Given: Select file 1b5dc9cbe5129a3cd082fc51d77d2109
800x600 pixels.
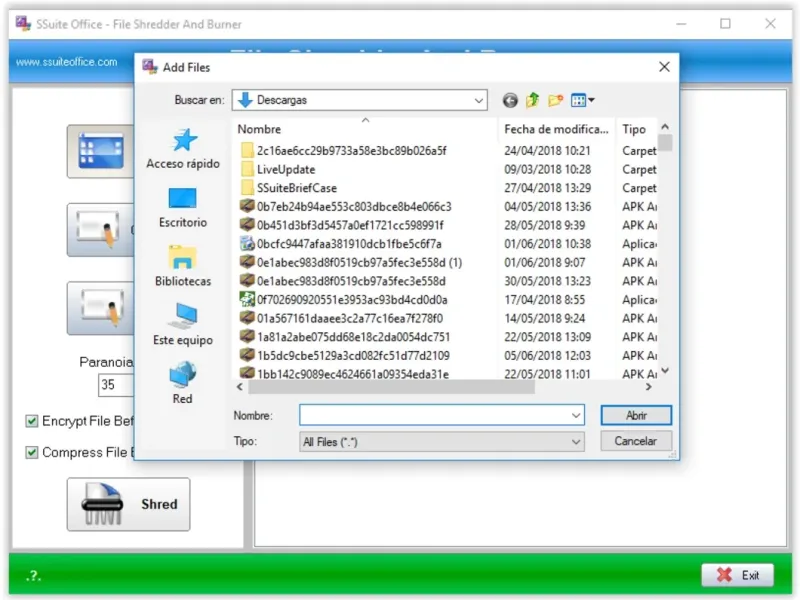Looking at the screenshot, I should 345,356.
